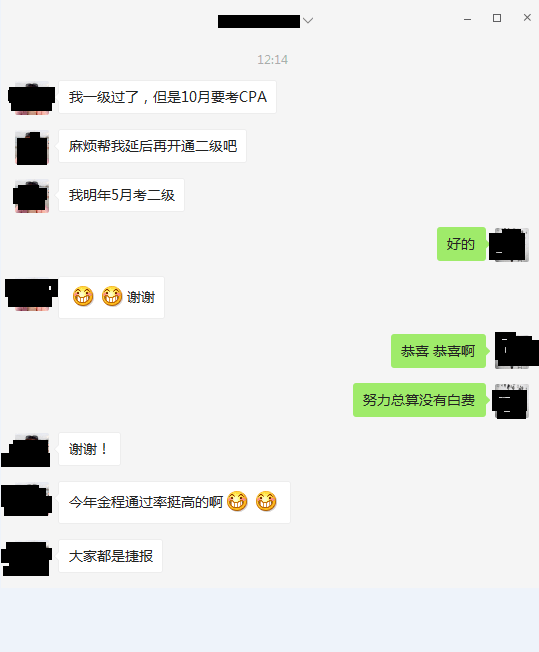Click your own avatar beside '好的'
This screenshot has height=652, width=539.
point(509,244)
